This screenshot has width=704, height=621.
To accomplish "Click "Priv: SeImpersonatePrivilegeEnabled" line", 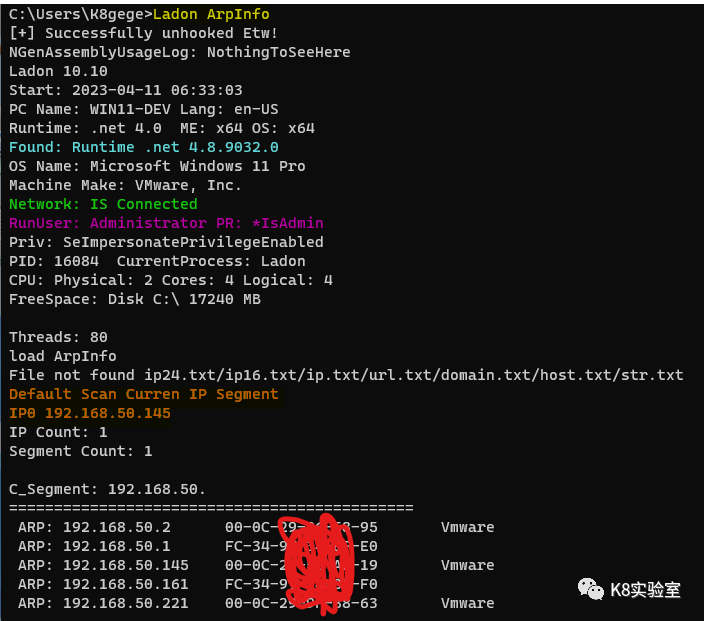I will 166,242.
